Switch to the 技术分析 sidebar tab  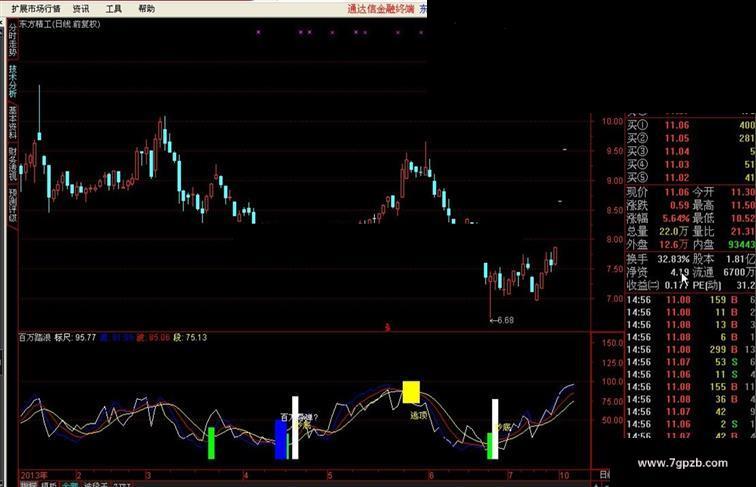13,81
